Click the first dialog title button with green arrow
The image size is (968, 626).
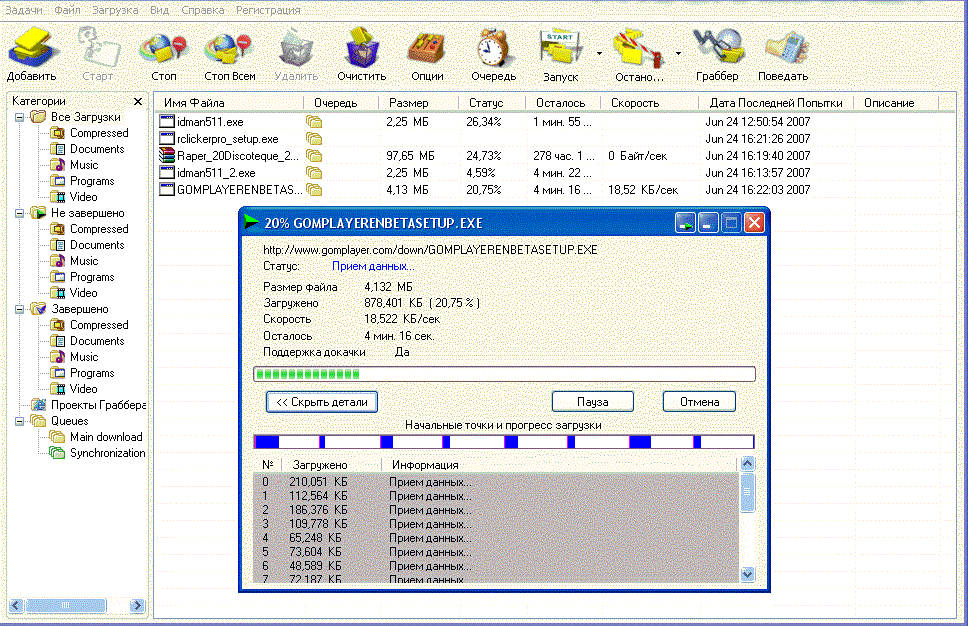[685, 223]
